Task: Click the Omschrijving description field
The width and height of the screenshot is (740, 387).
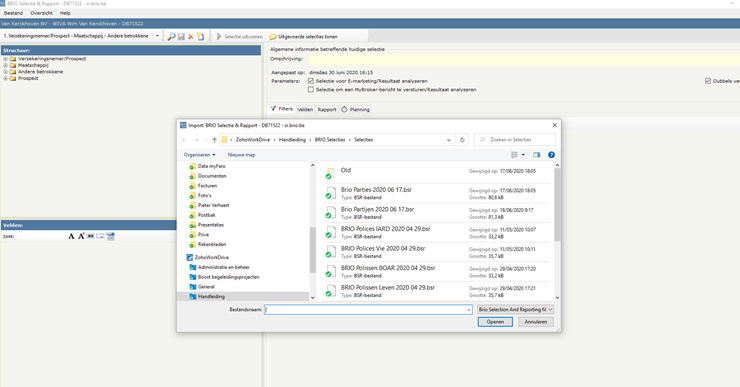Action: [x=524, y=59]
